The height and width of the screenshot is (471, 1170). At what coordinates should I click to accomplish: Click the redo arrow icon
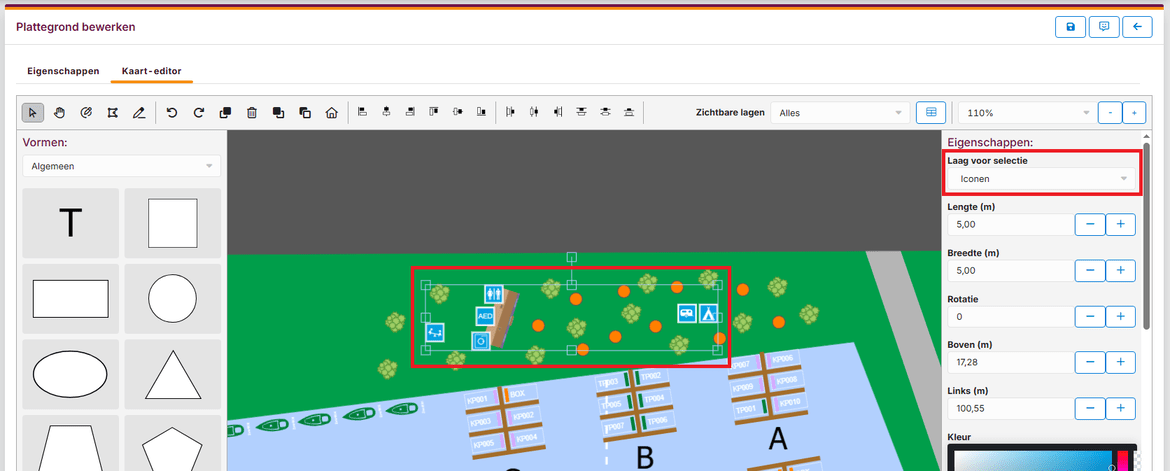[198, 113]
